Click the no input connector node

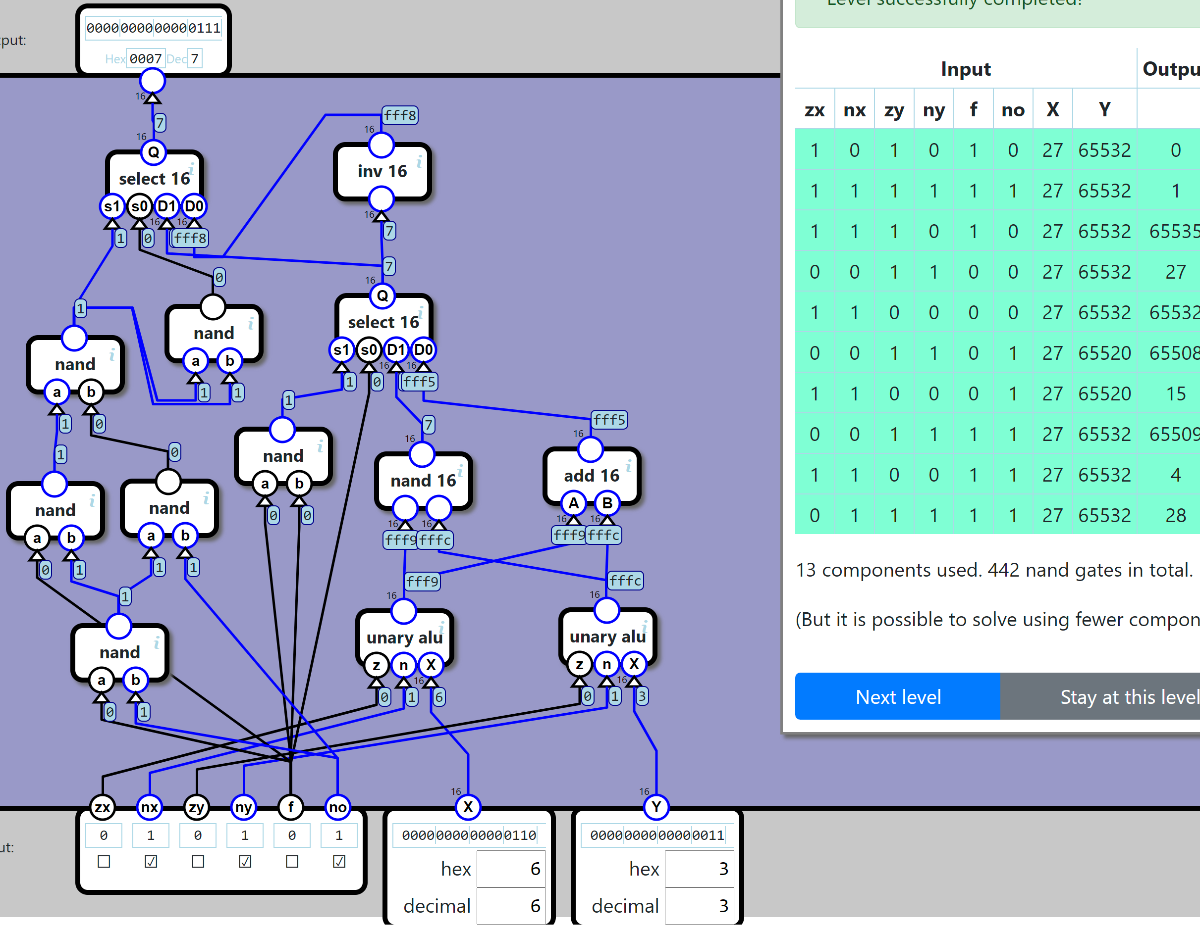point(338,807)
